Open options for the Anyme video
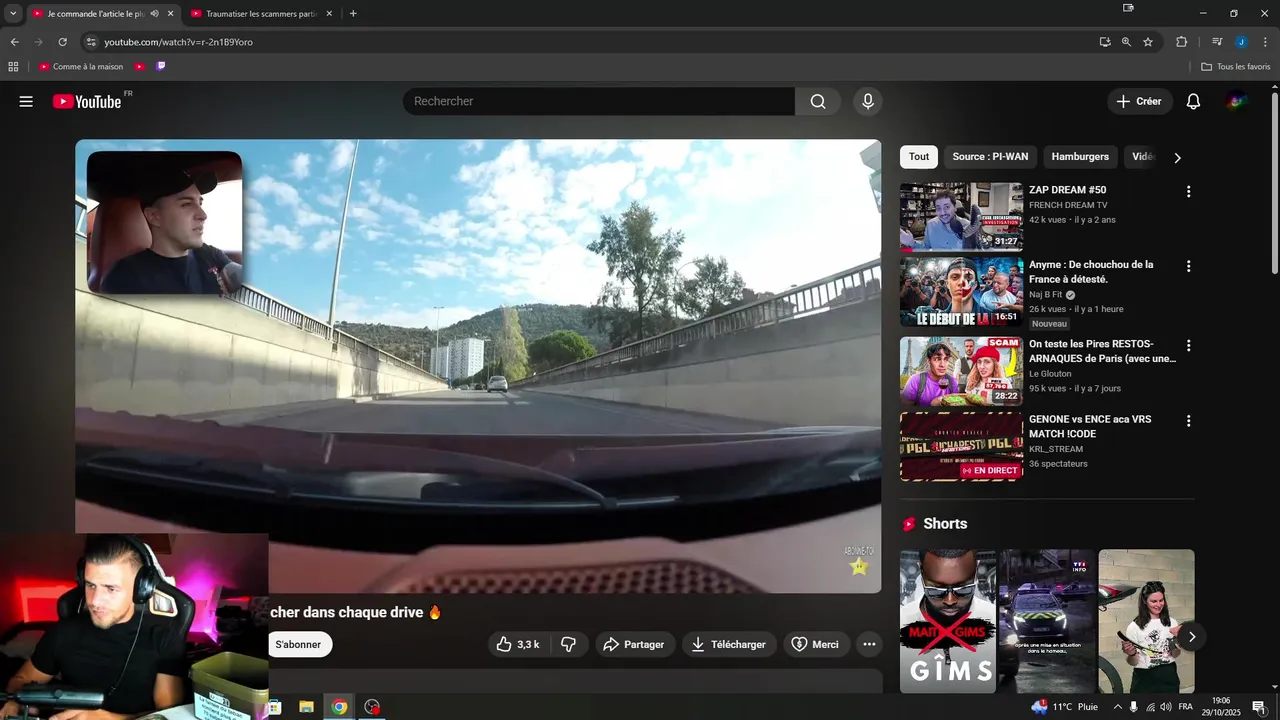 (1188, 266)
